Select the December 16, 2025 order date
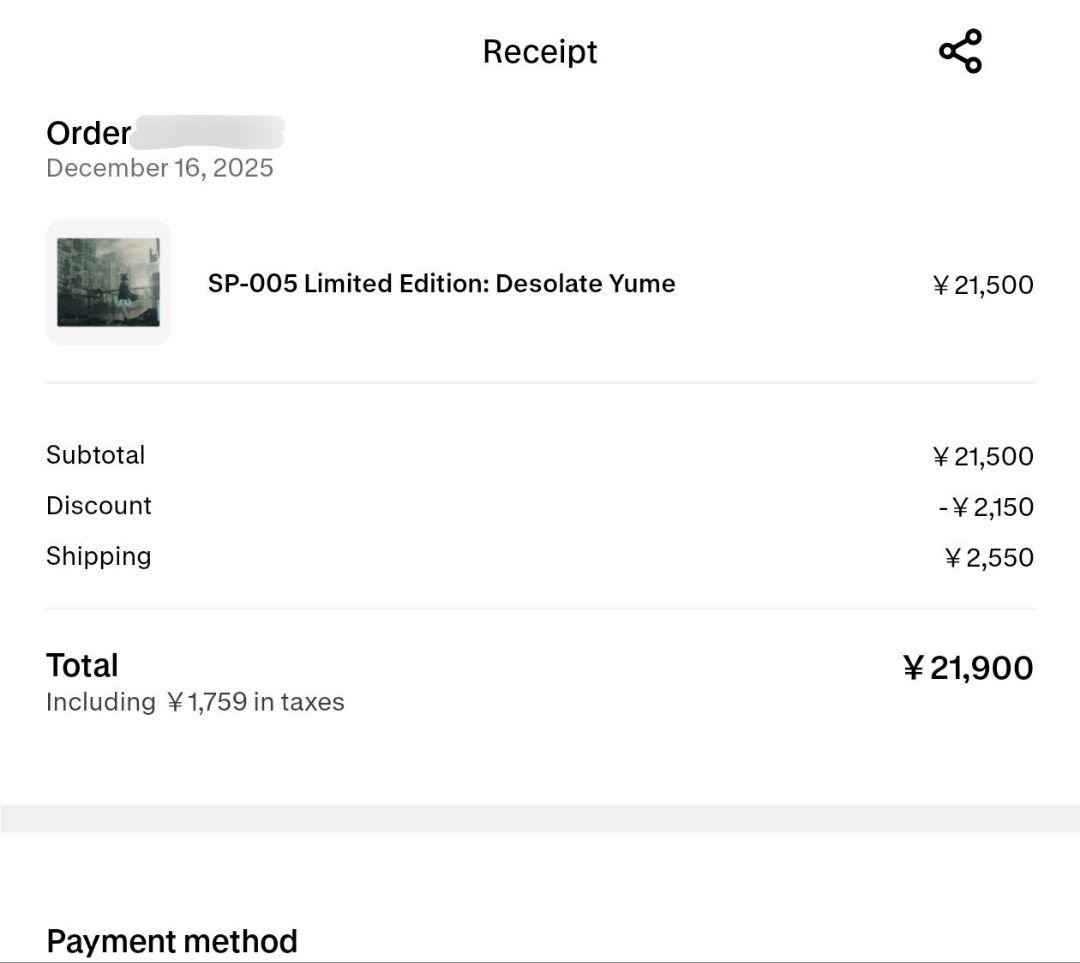Viewport: 1080px width, 963px height. click(160, 168)
